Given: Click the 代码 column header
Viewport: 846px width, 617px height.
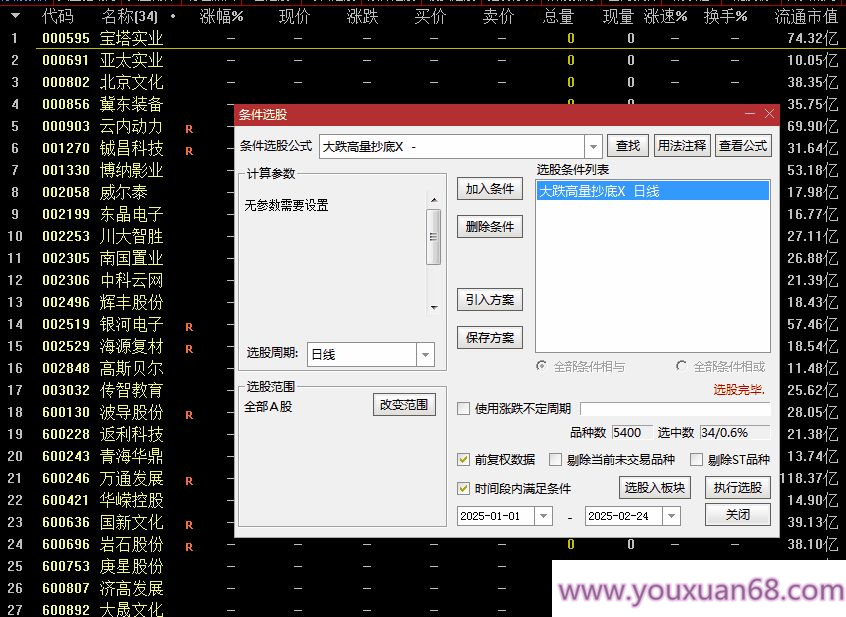Looking at the screenshot, I should tap(58, 17).
